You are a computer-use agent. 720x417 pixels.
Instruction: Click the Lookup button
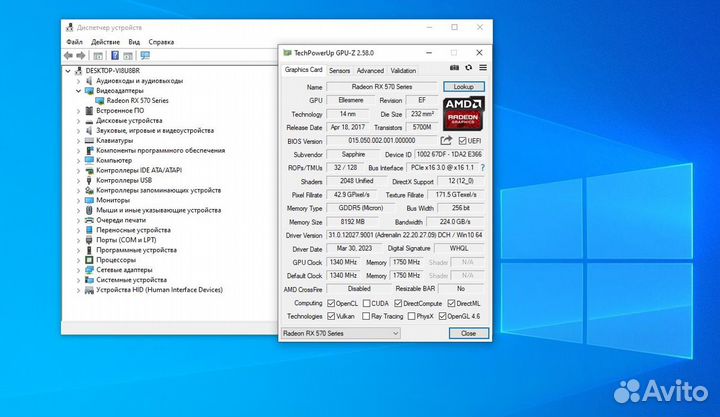(x=463, y=87)
